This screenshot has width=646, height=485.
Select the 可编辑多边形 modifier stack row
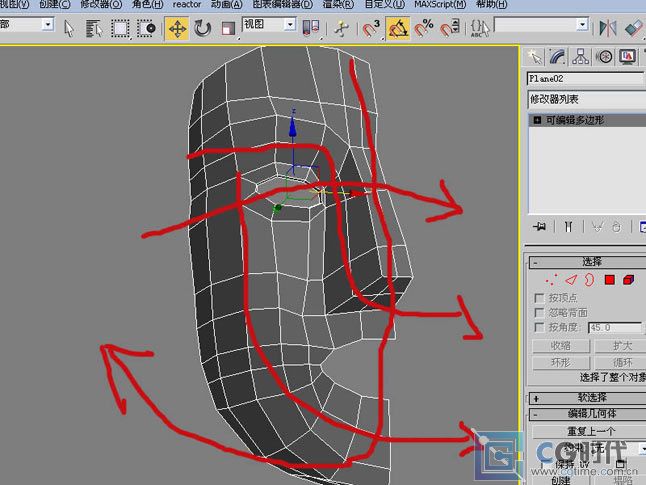tap(587, 120)
